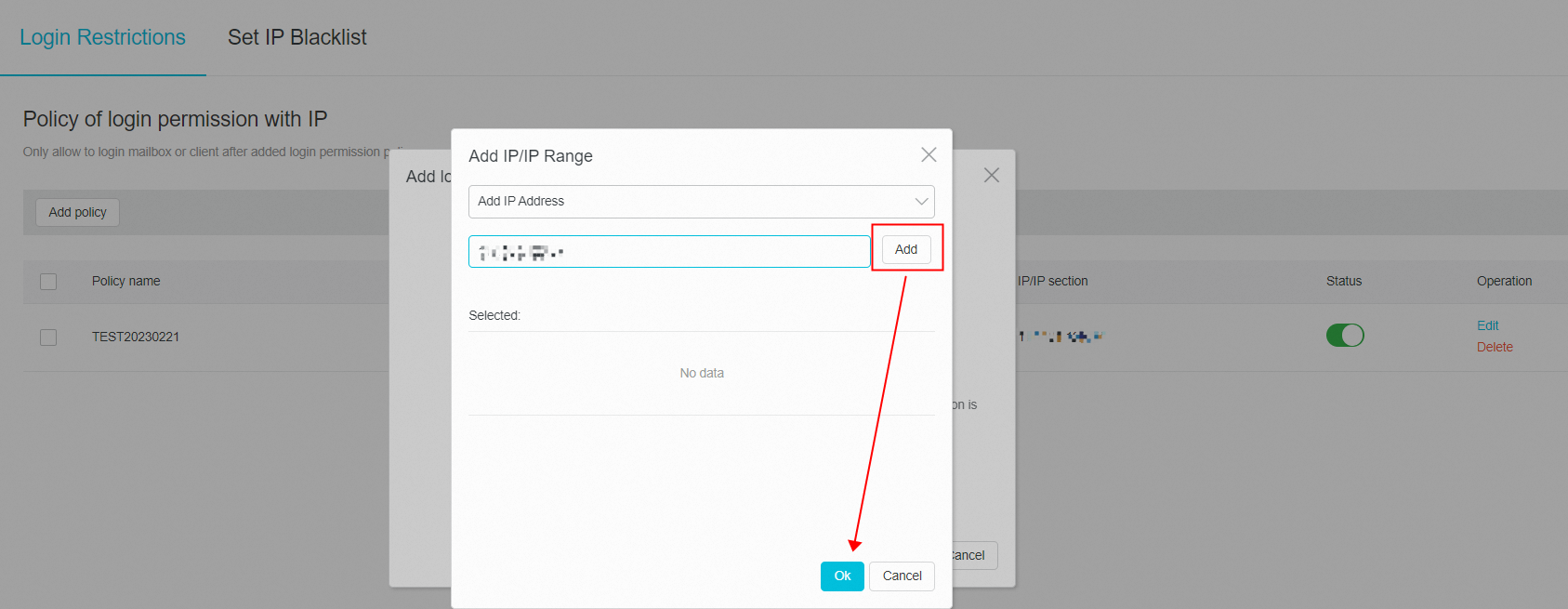
Task: Toggle the TEST20230221 status switch
Action: click(x=1345, y=336)
